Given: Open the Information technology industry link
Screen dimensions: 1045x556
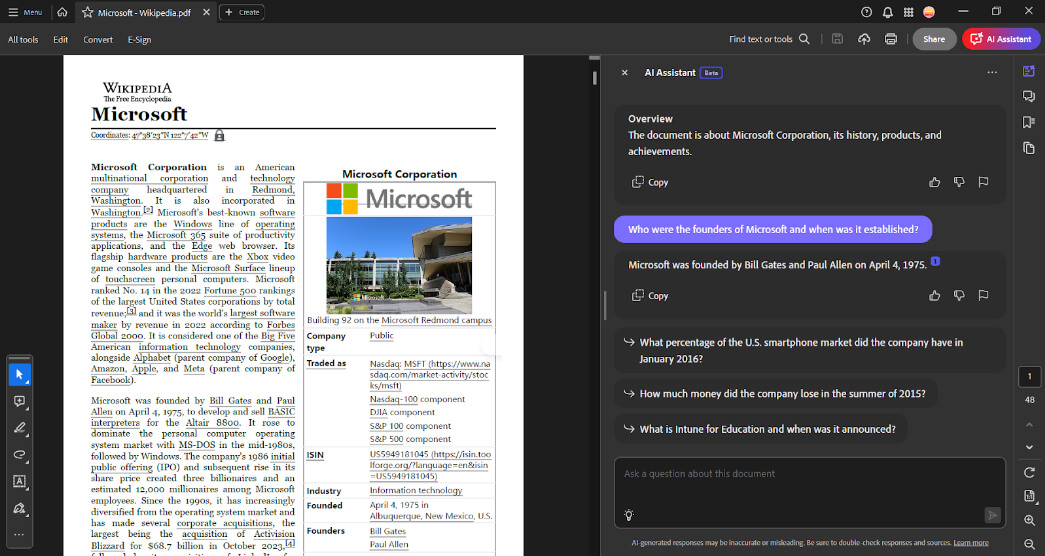Looking at the screenshot, I should (x=416, y=490).
